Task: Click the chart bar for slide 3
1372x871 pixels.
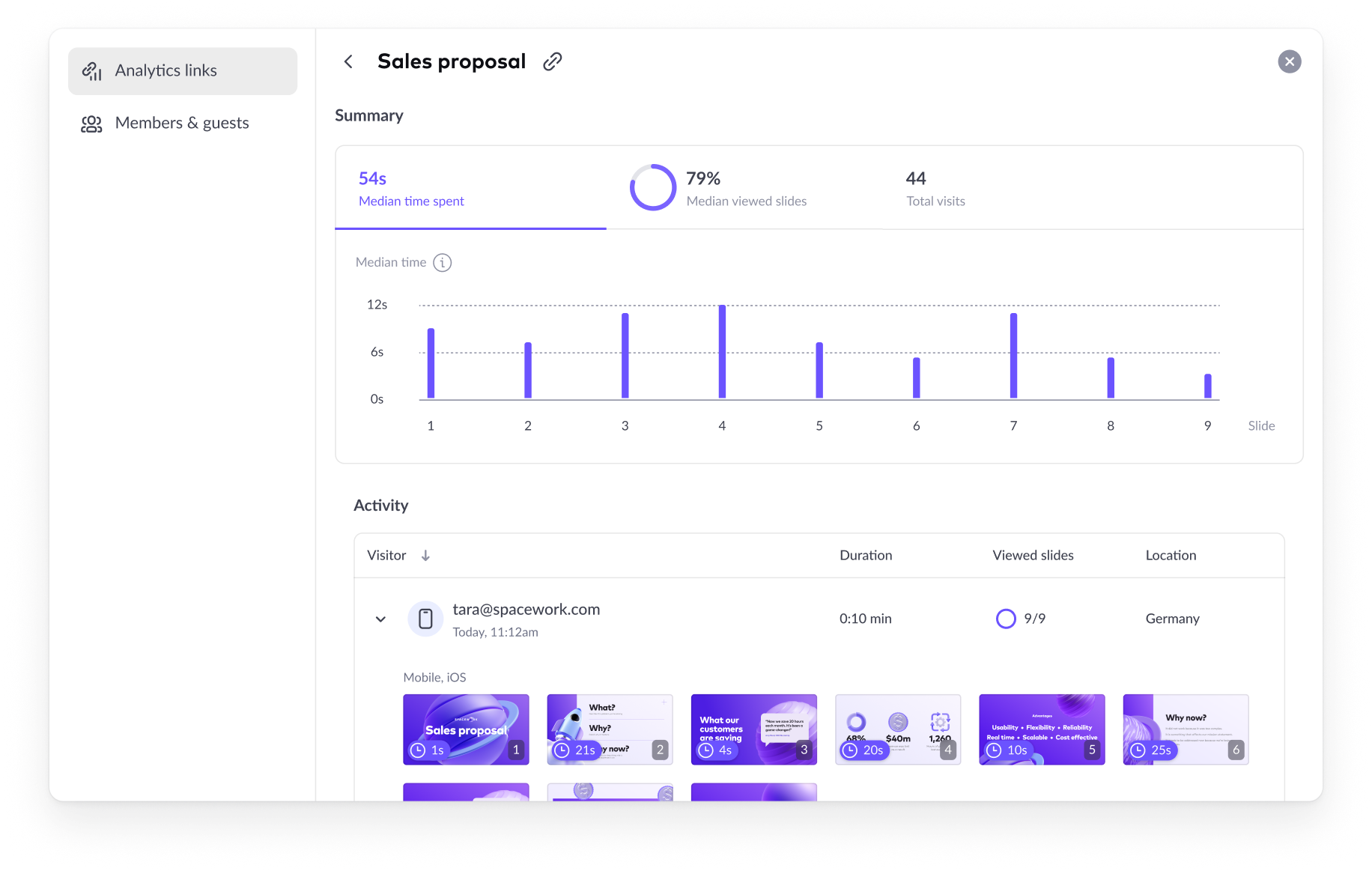Action: (x=625, y=356)
